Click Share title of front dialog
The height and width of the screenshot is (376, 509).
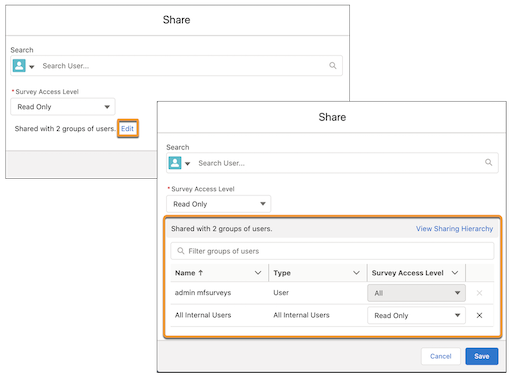click(x=332, y=117)
